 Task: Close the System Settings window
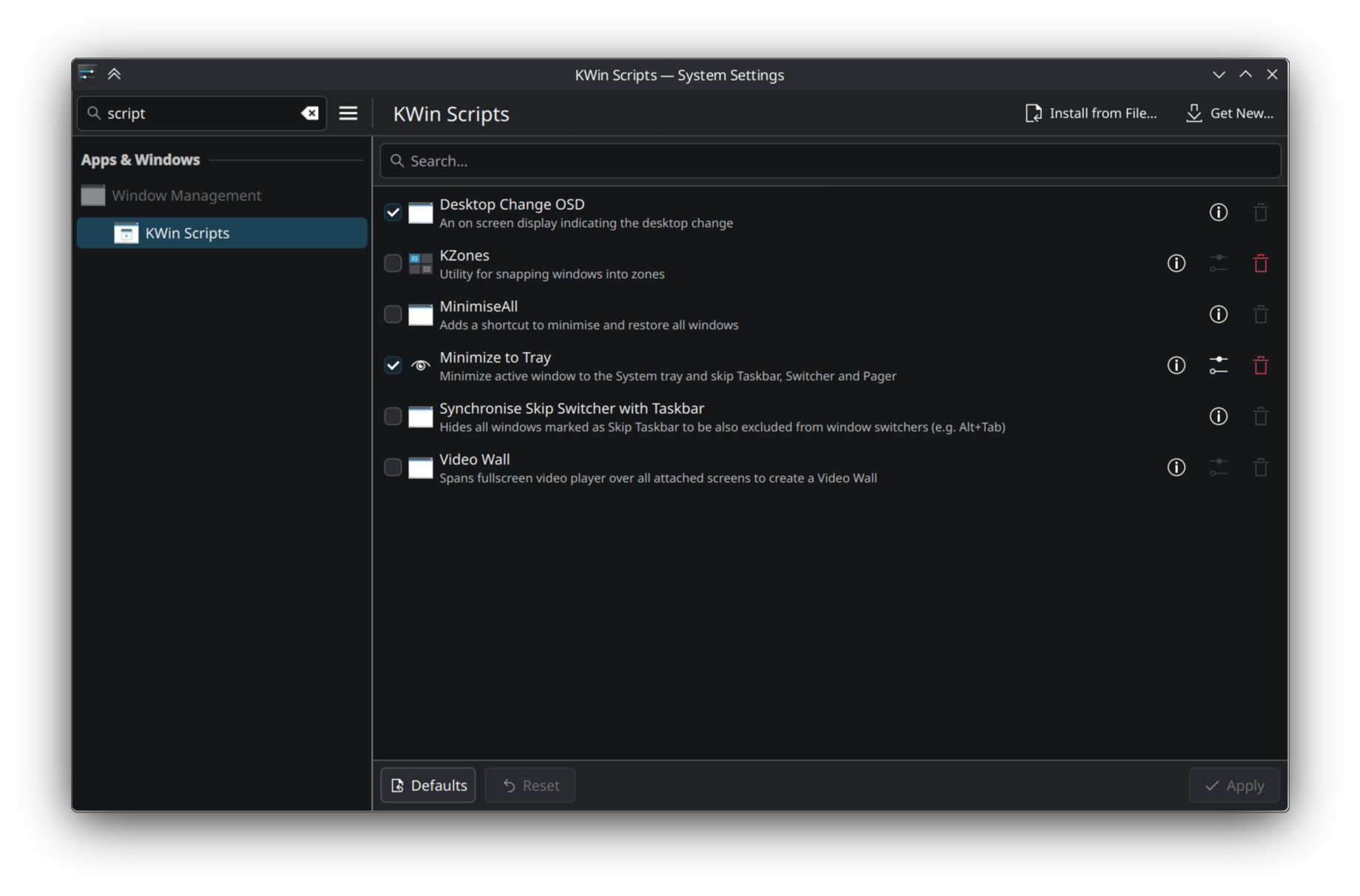tap(1272, 75)
